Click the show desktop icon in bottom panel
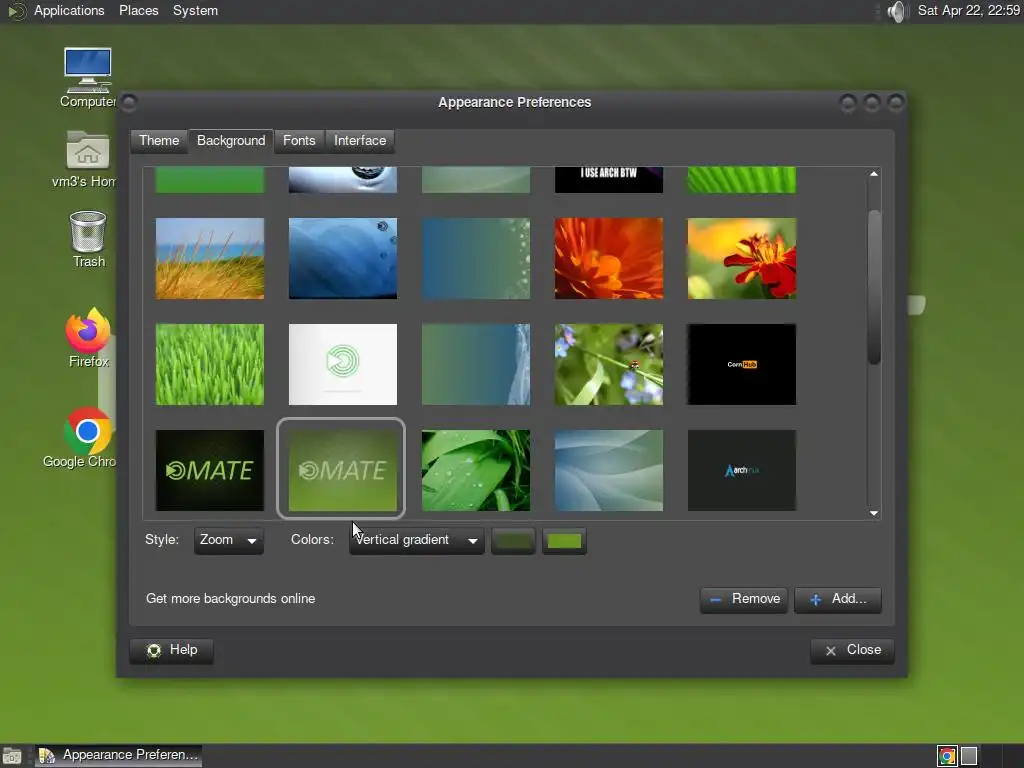The width and height of the screenshot is (1024, 768). pyautogui.click(x=11, y=756)
